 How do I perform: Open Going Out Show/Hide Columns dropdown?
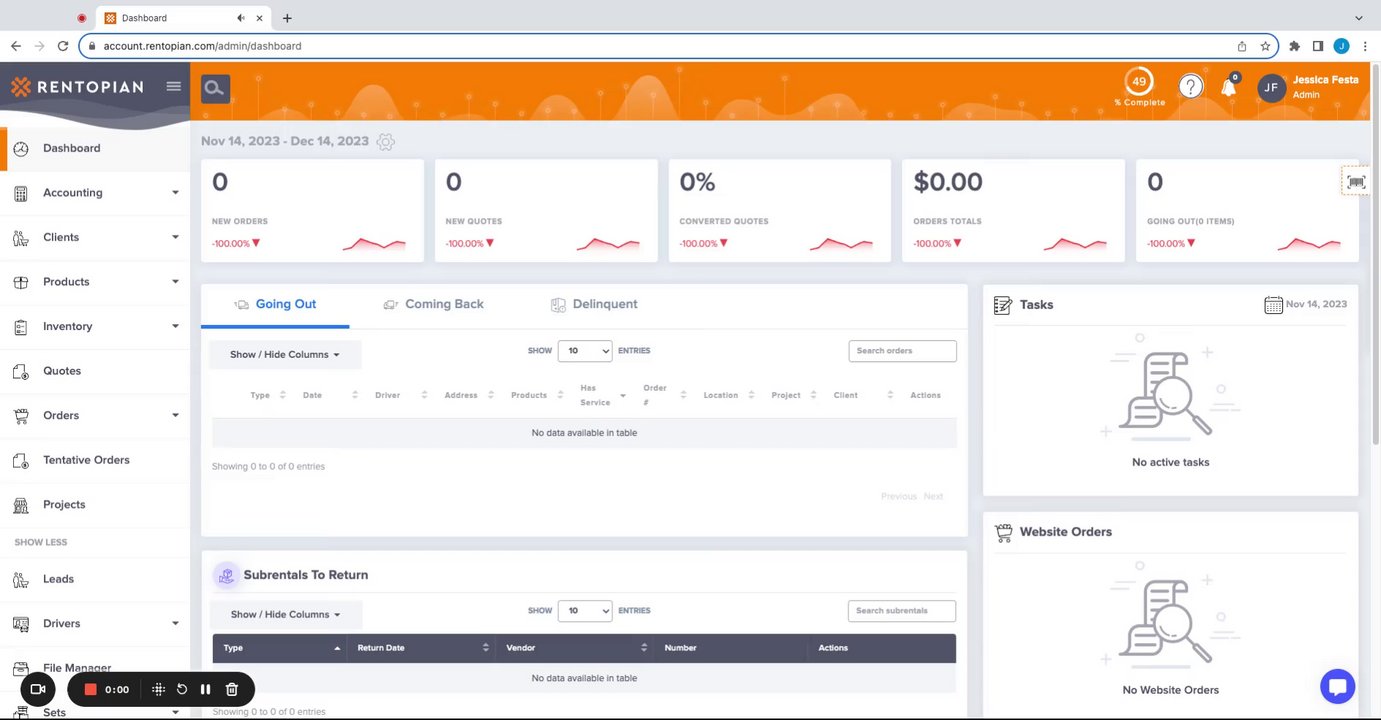click(285, 355)
